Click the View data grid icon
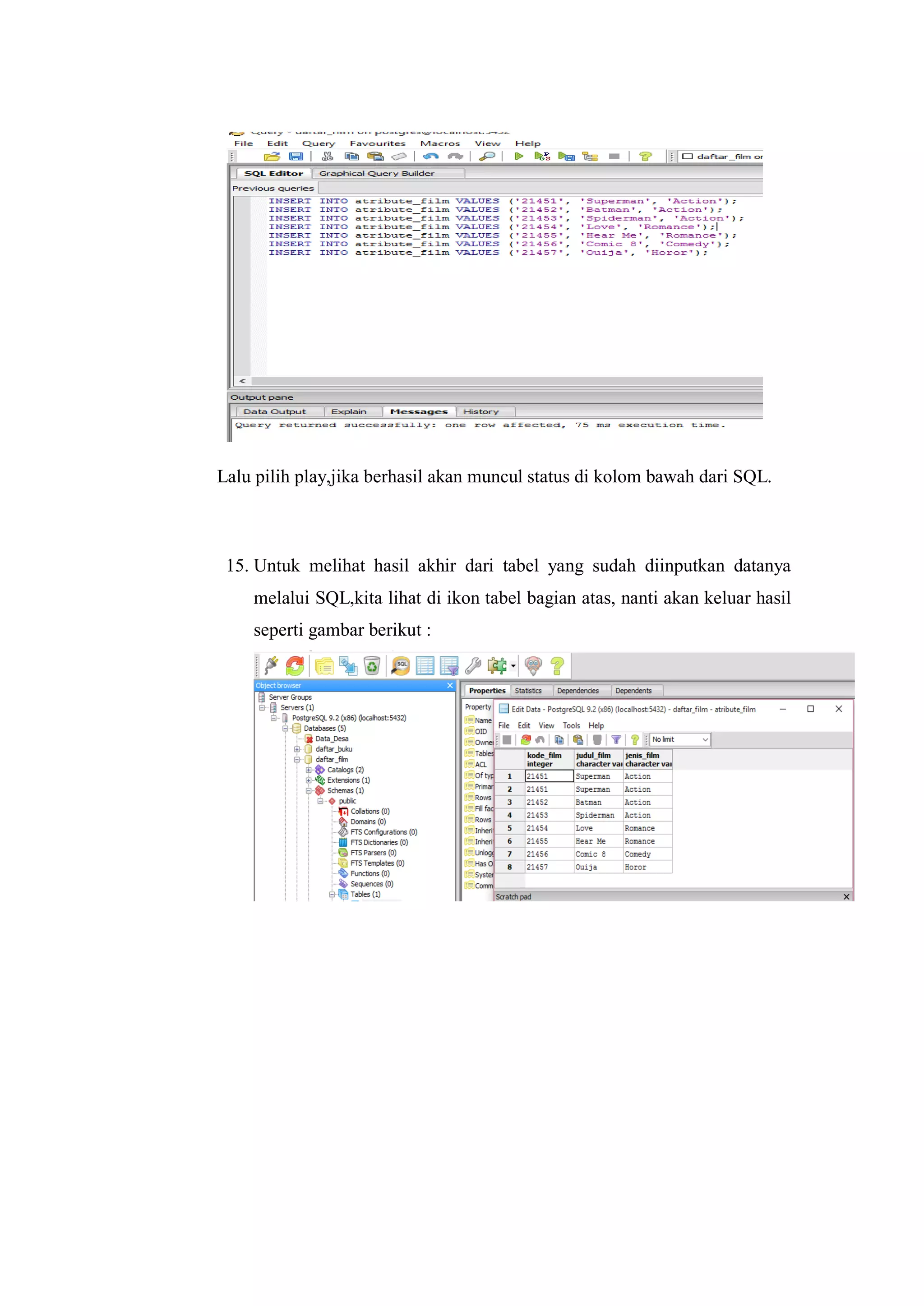 coord(425,665)
